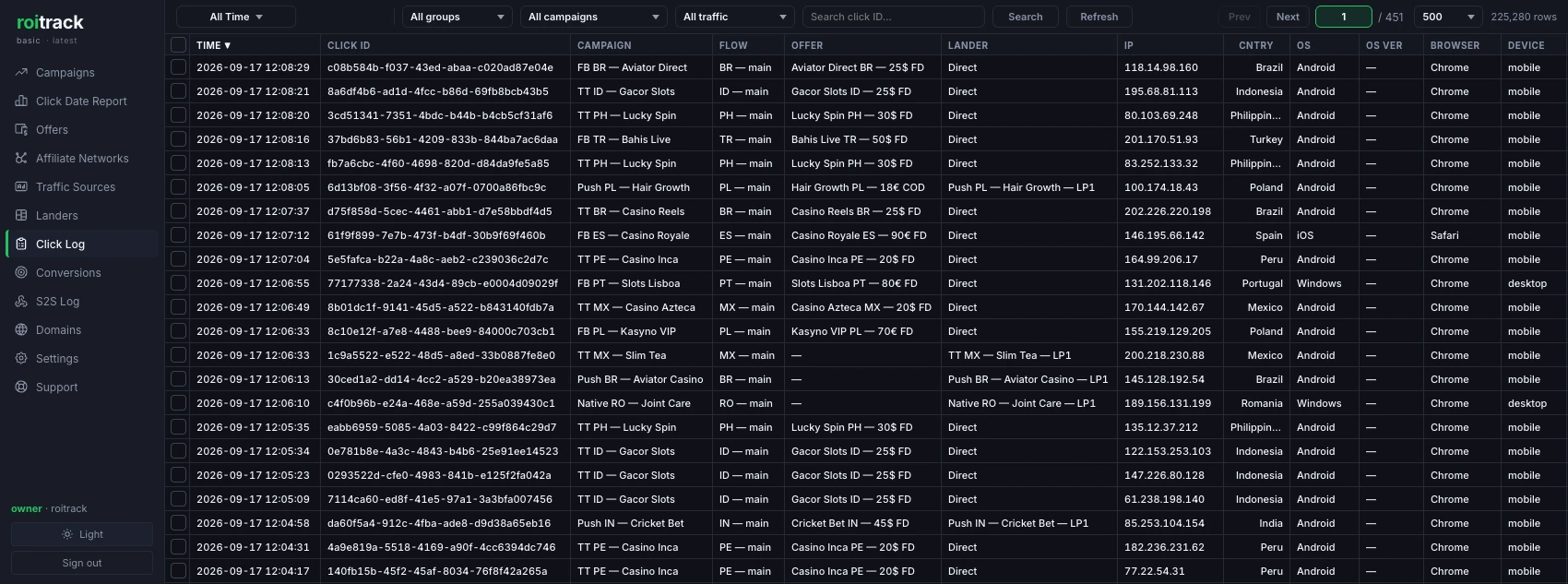Click the Domains globe icon
The height and width of the screenshot is (584, 1568).
pos(21,329)
